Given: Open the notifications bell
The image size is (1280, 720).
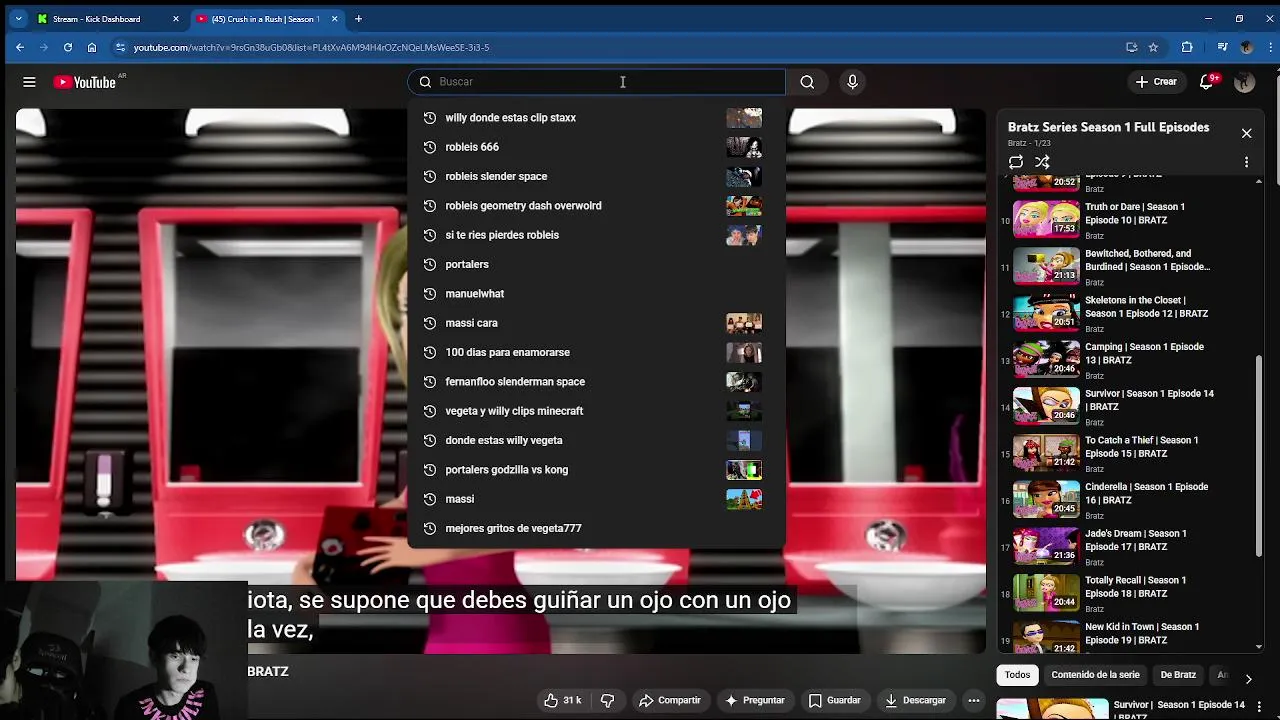Looking at the screenshot, I should (x=1207, y=82).
